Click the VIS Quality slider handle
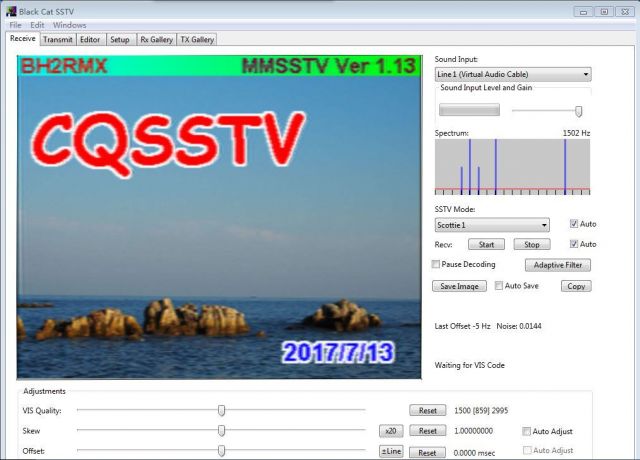The image size is (640, 460). pyautogui.click(x=221, y=410)
